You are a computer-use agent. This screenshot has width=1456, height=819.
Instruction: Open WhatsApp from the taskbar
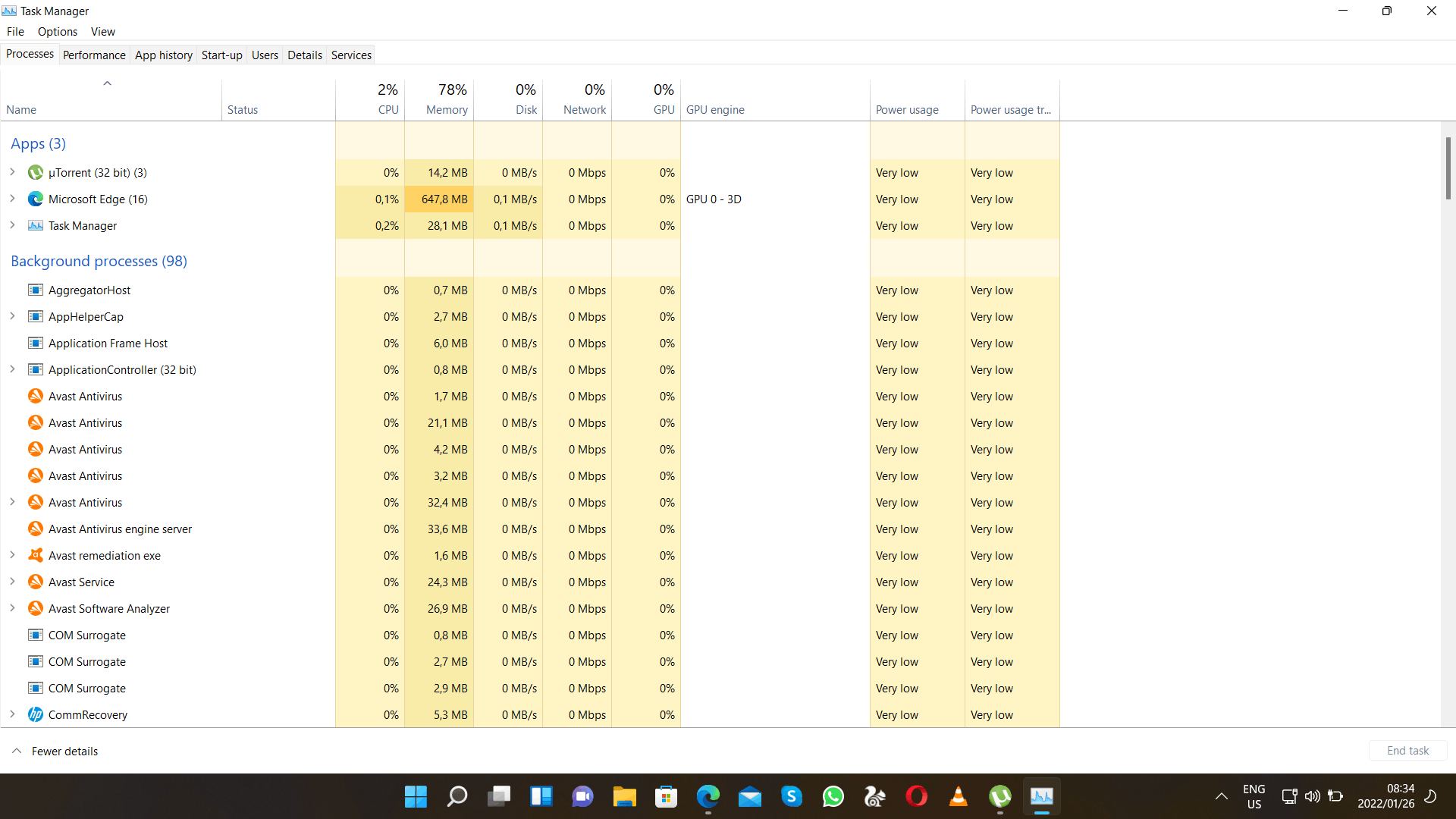click(x=833, y=796)
